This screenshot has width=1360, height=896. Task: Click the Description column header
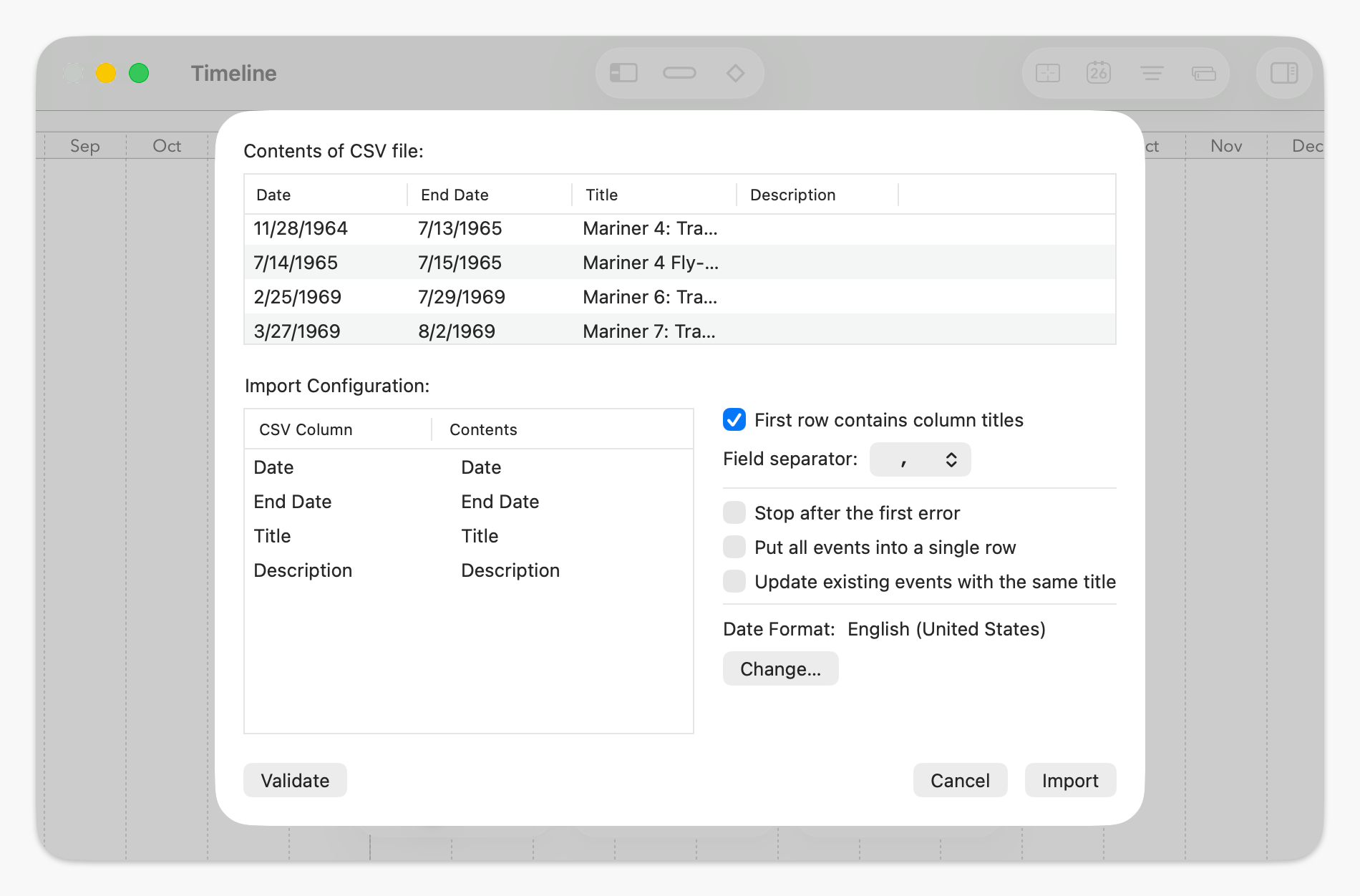point(792,194)
